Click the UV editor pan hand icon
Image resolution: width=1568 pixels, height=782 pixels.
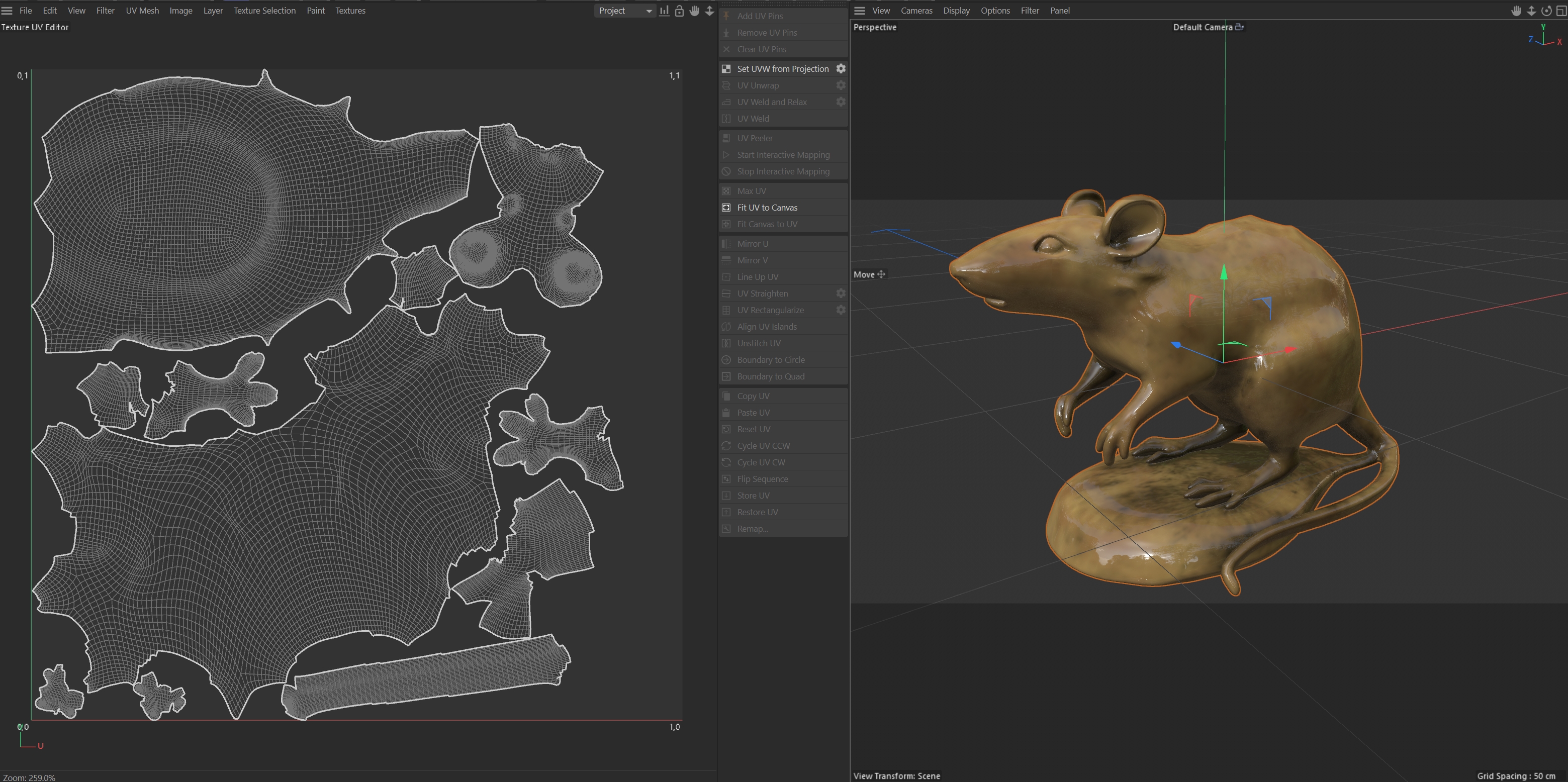coord(695,11)
